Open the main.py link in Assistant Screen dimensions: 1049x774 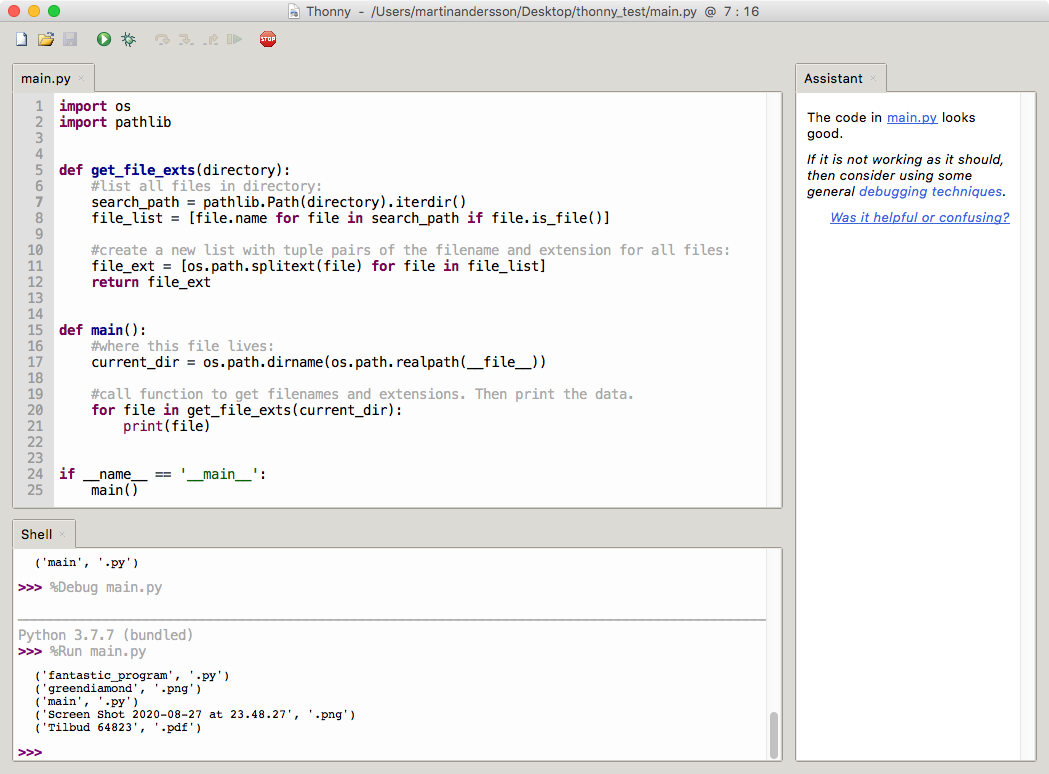tap(912, 118)
